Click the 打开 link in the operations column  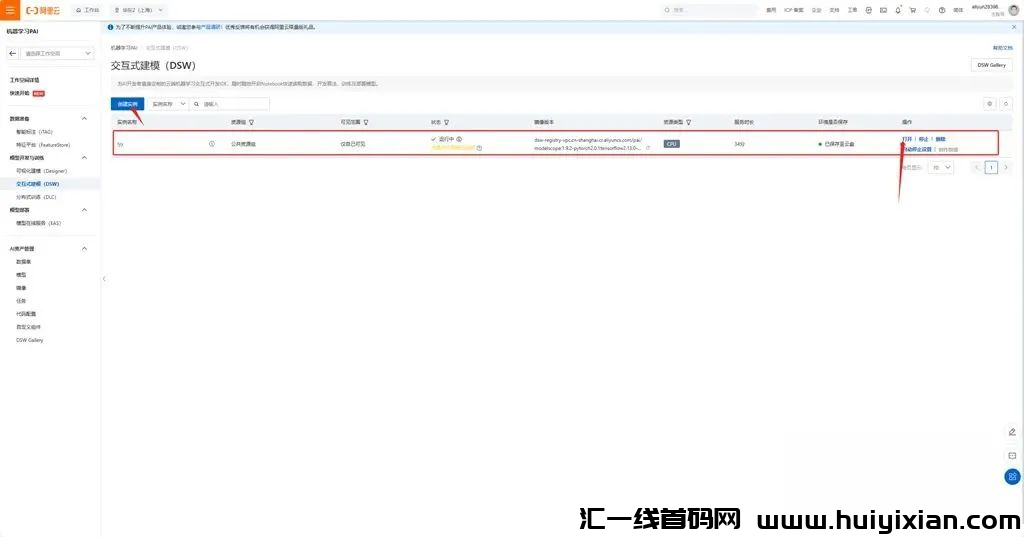[x=907, y=139]
